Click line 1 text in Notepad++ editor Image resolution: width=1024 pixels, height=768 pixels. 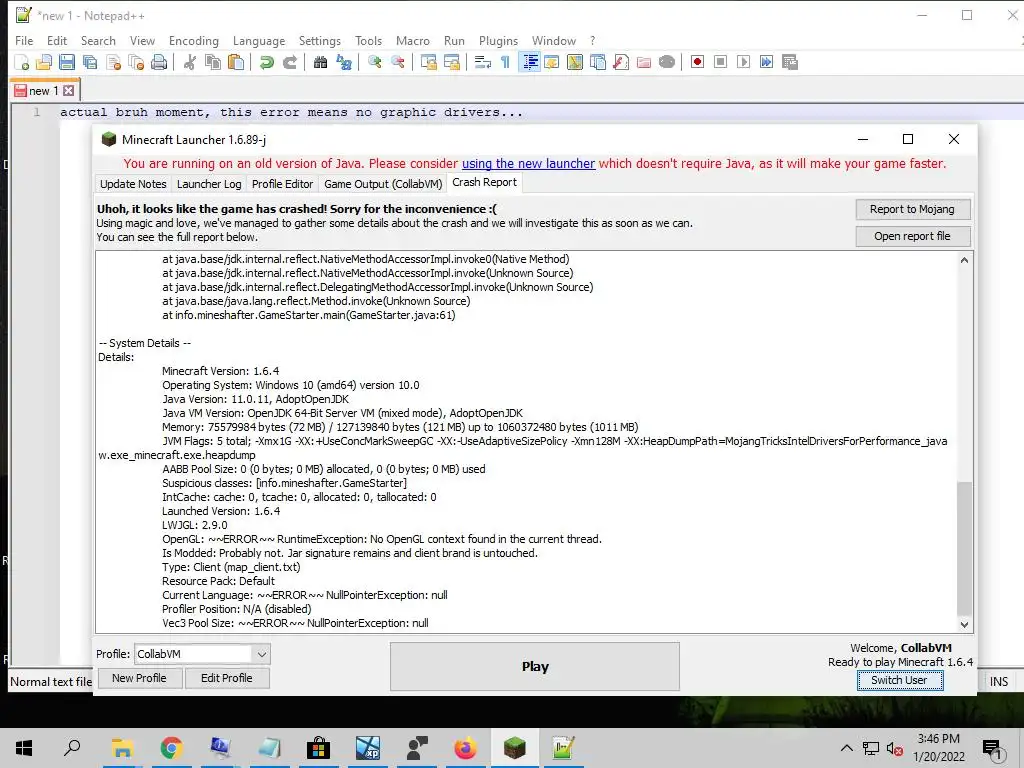tap(291, 112)
